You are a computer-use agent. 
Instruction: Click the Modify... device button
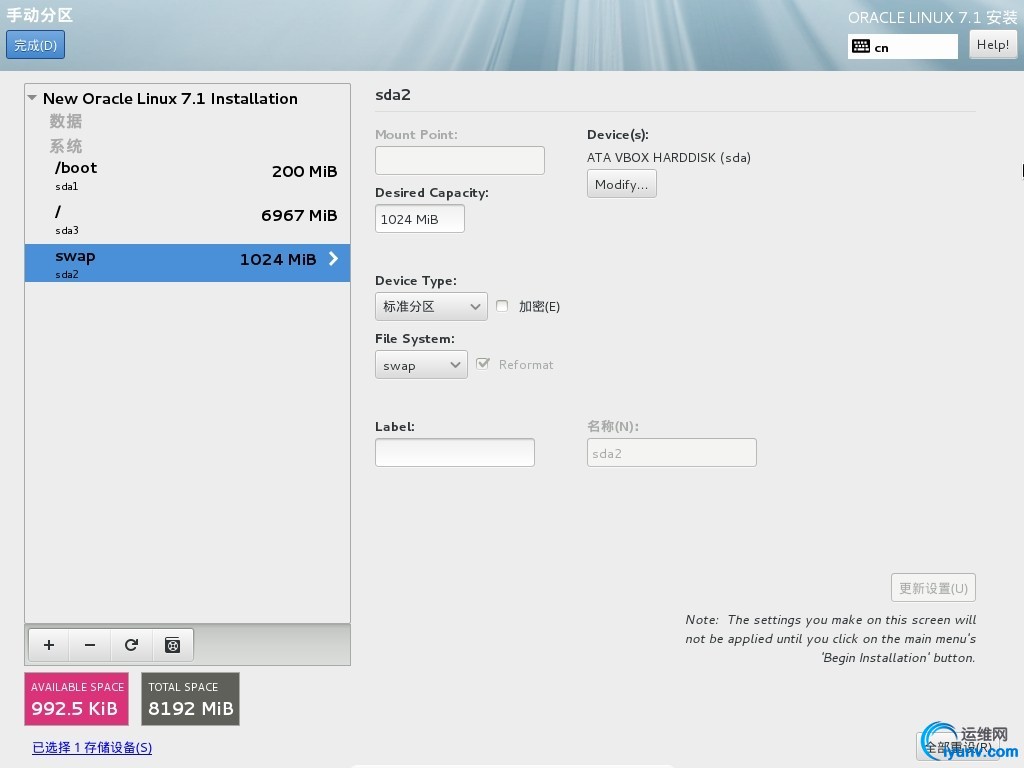click(622, 184)
